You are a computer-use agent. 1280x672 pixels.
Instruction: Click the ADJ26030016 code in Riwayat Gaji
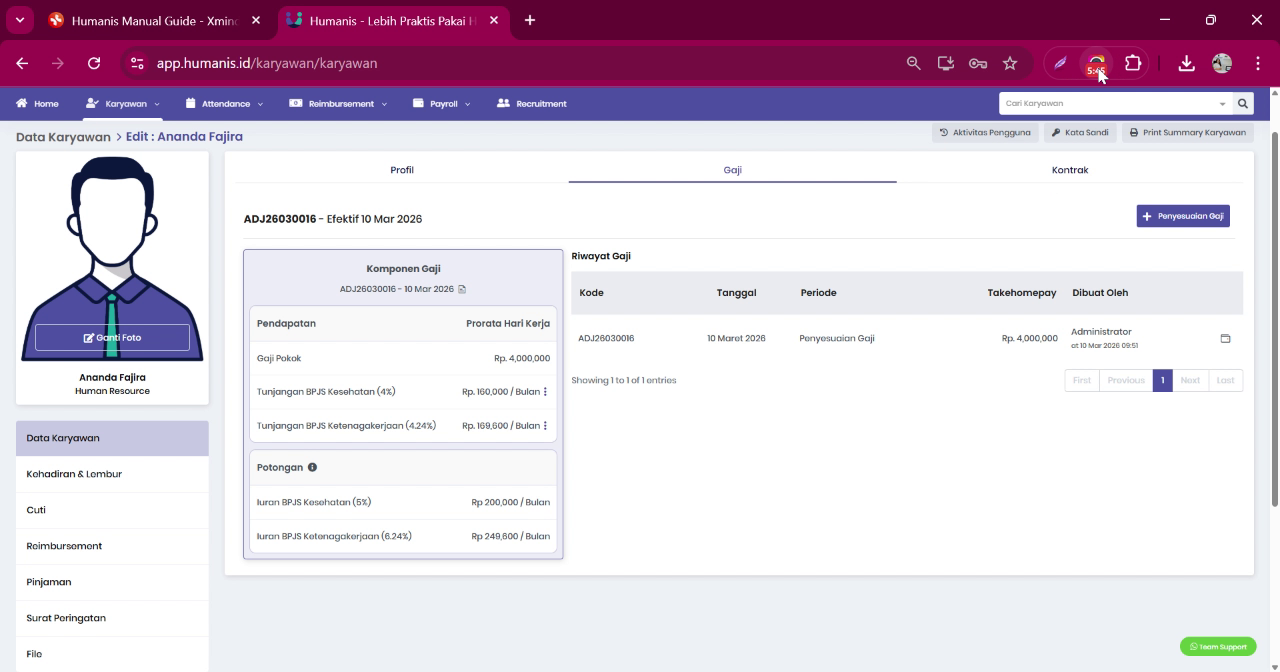coord(606,338)
